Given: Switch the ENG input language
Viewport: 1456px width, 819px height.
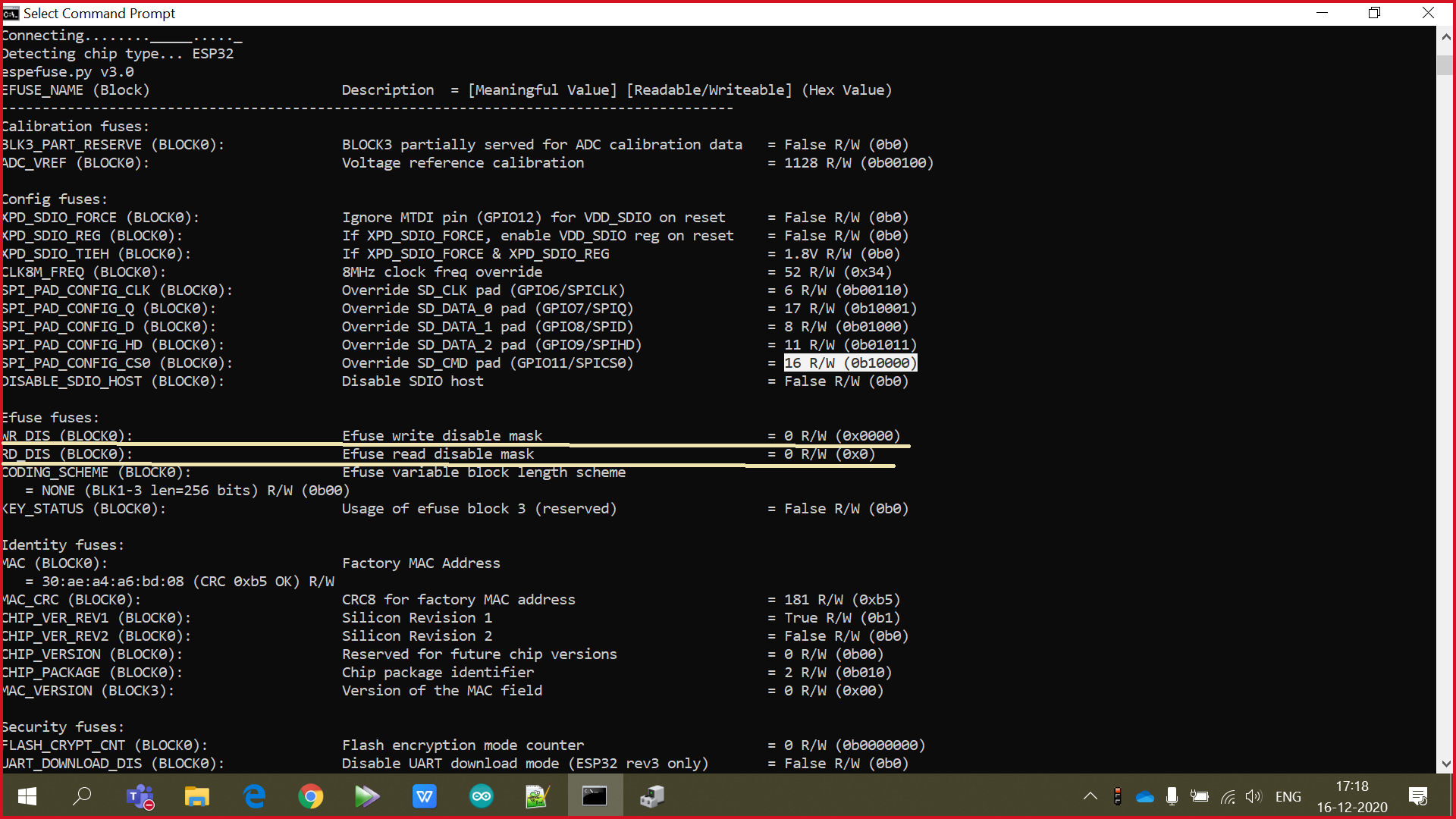Looking at the screenshot, I should coord(1288,796).
